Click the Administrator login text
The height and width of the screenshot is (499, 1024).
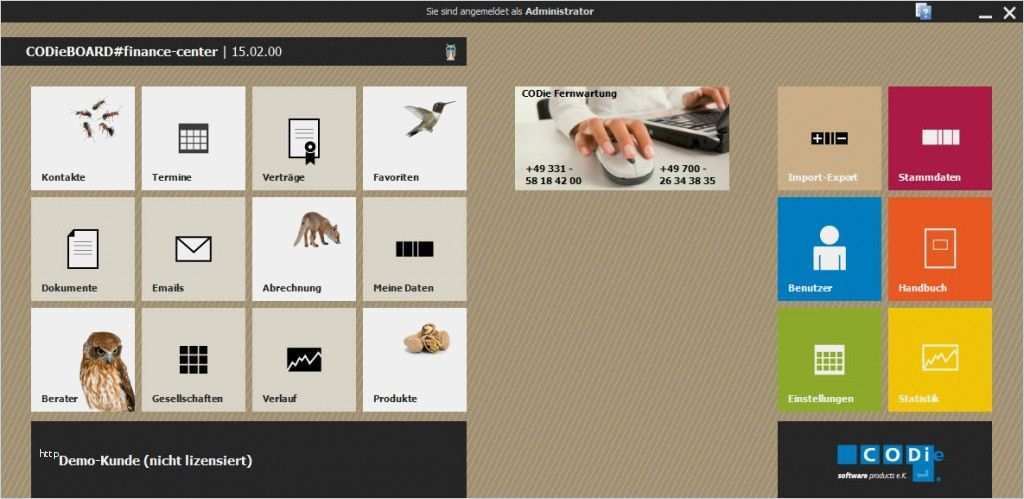(560, 11)
